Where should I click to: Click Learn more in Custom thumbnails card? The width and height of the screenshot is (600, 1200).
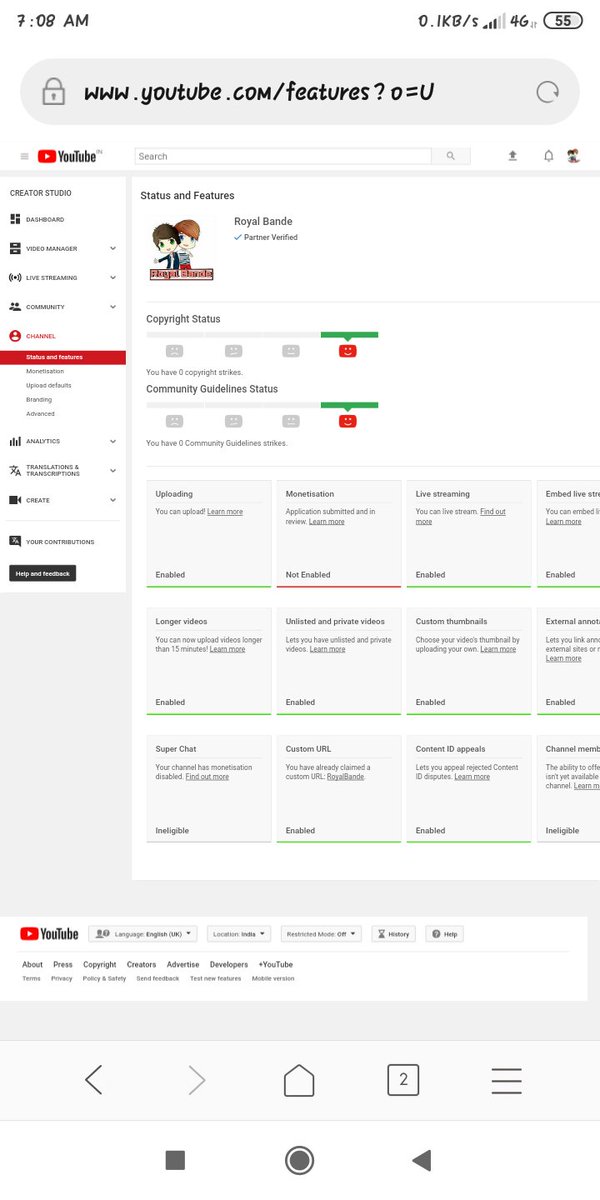498,649
